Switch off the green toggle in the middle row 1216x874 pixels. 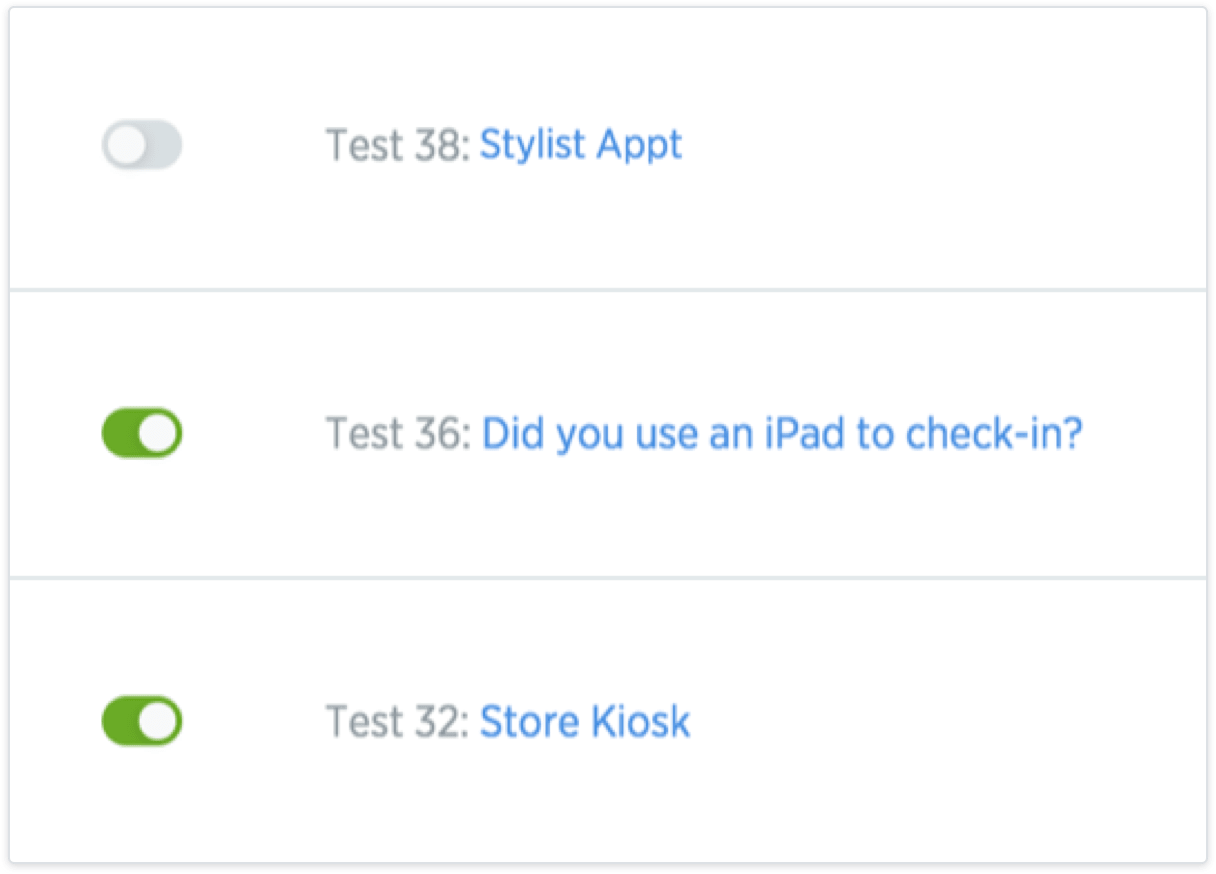click(x=142, y=433)
